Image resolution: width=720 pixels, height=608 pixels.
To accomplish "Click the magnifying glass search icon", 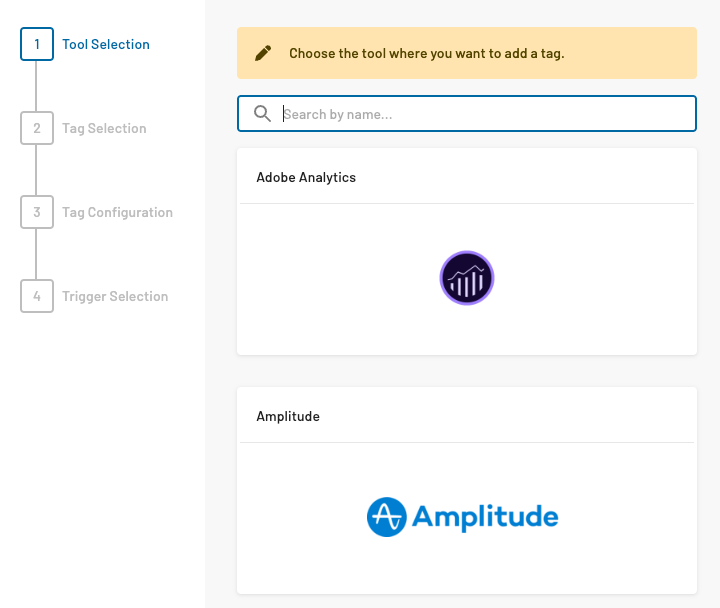I will point(262,114).
